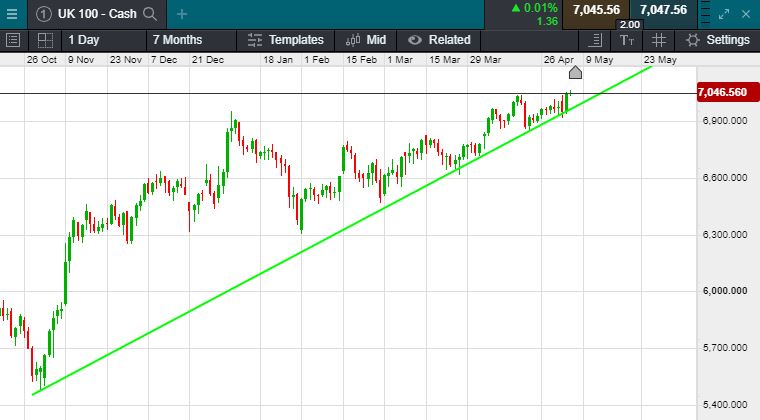Toggle the chart gridlines
The width and height of the screenshot is (760, 420).
tap(659, 40)
